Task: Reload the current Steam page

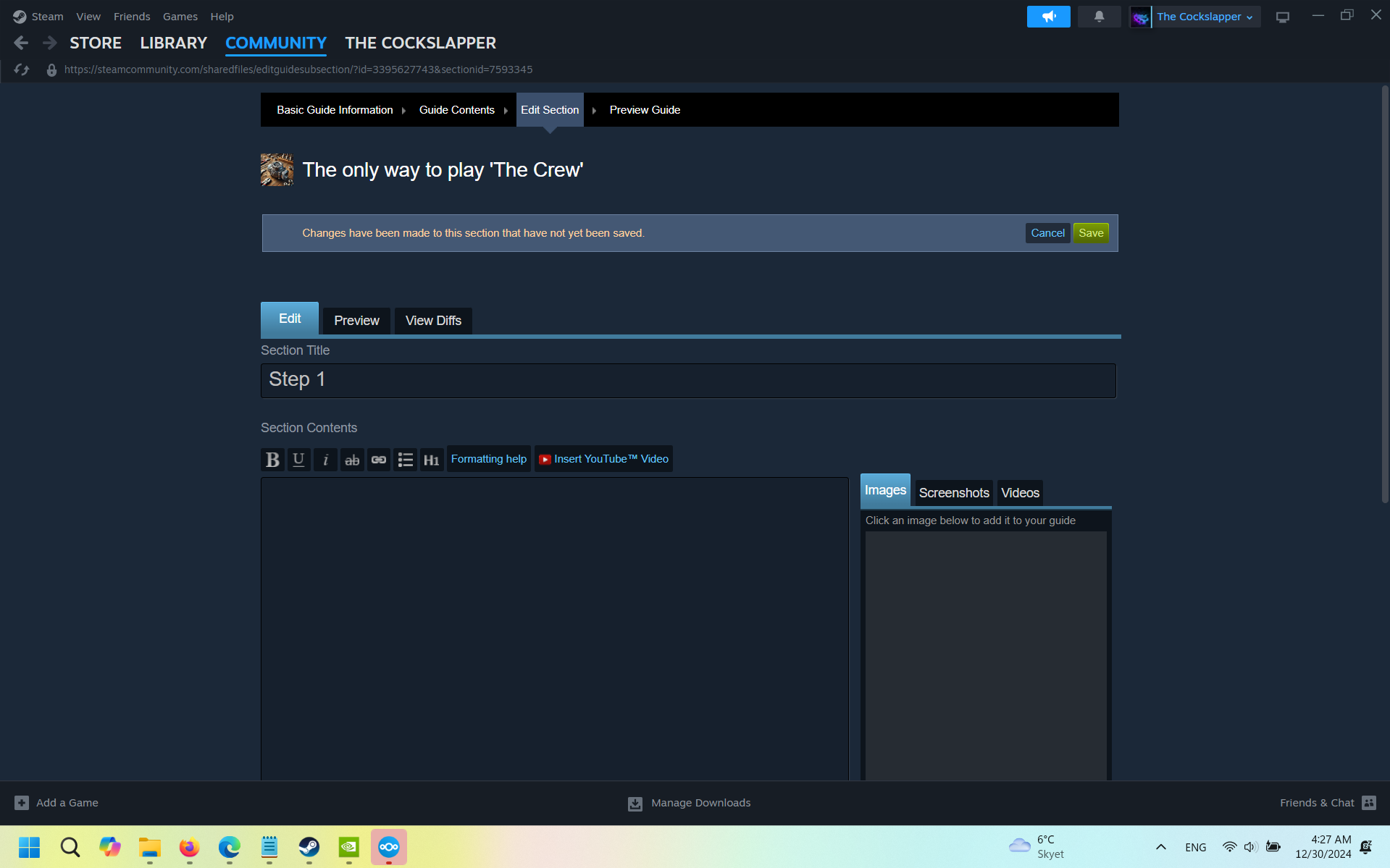Action: click(22, 69)
